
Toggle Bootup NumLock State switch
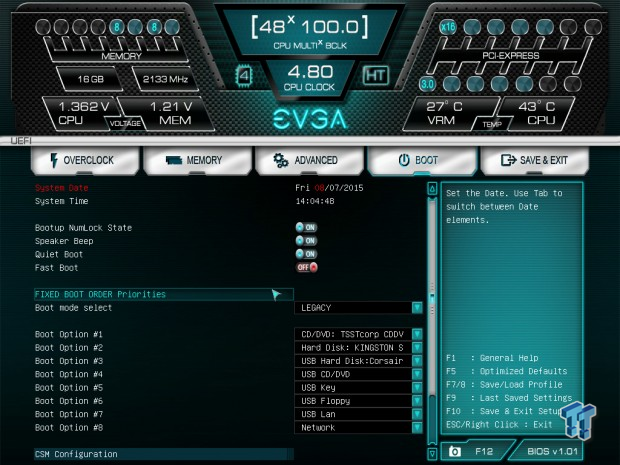click(306, 227)
